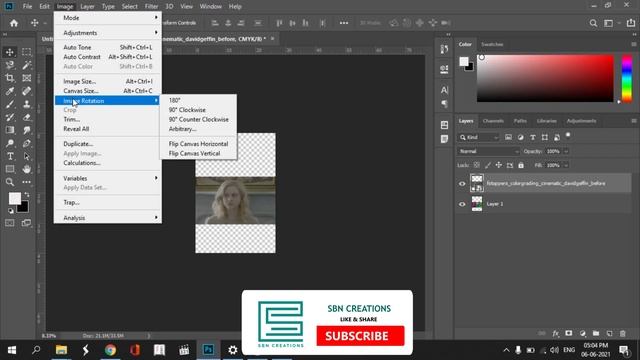640x360 pixels.
Task: Toggle lock transparent pixels
Action: click(x=476, y=165)
